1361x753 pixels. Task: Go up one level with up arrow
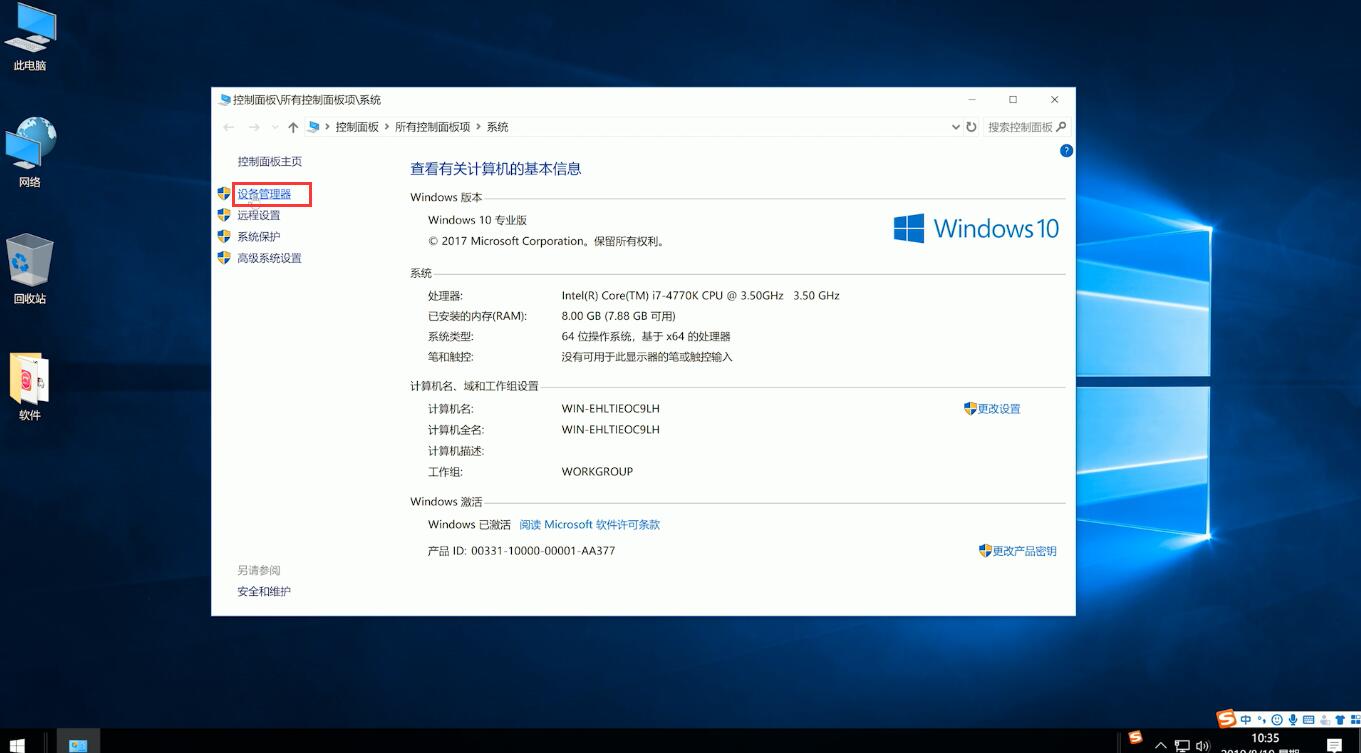pyautogui.click(x=293, y=127)
